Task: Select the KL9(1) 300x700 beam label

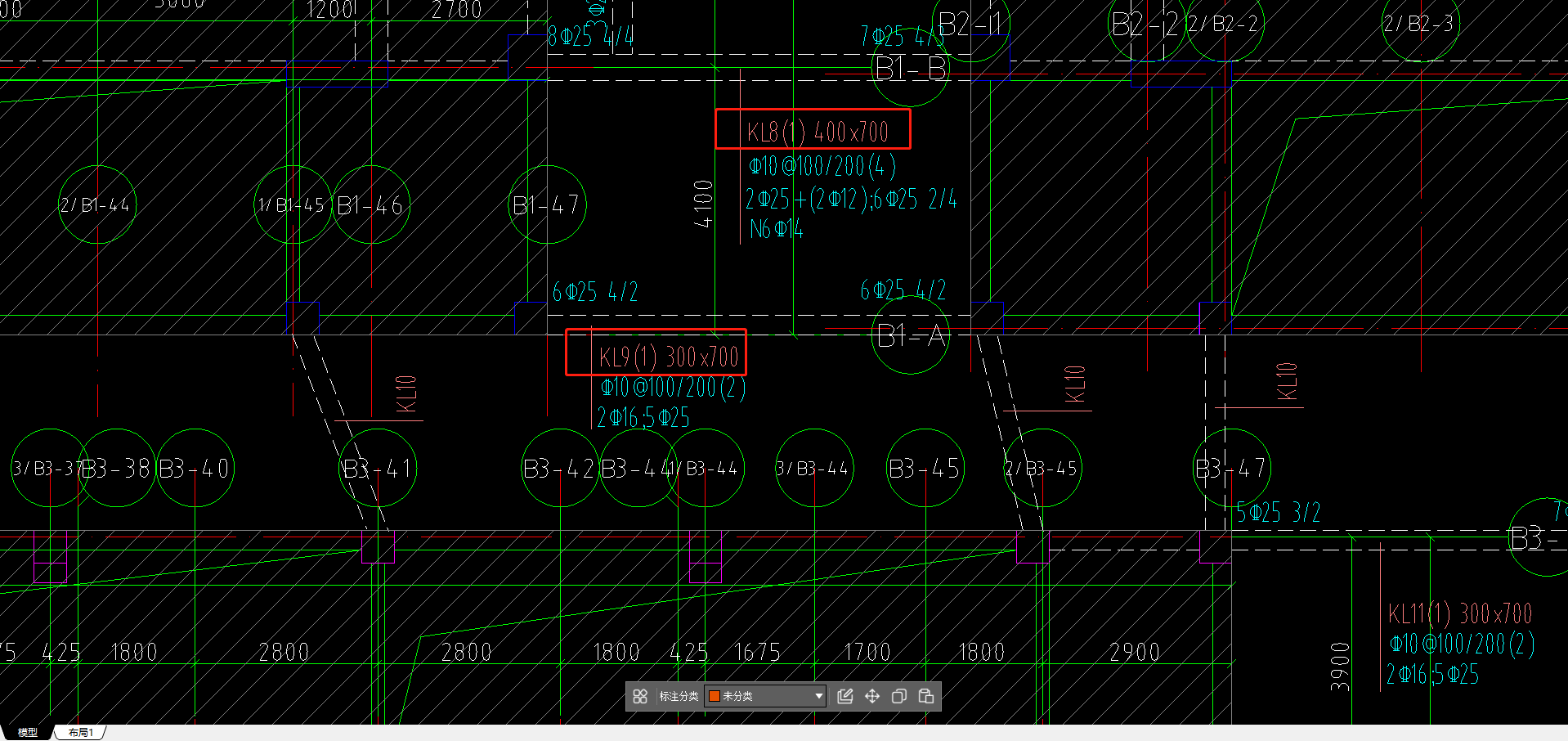Action: tap(668, 357)
